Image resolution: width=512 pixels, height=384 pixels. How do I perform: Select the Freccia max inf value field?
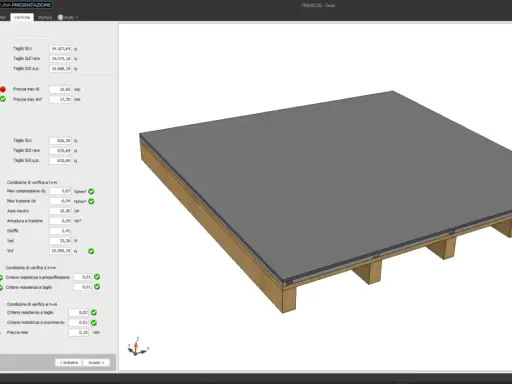click(61, 99)
